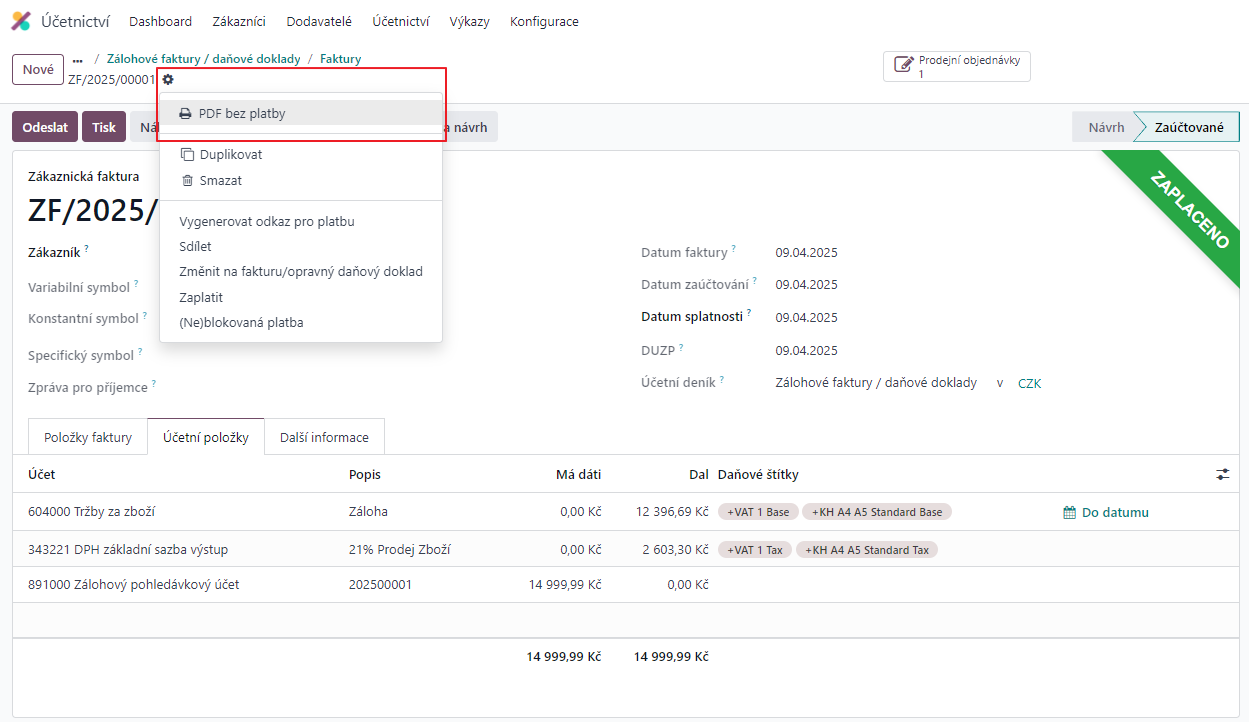Image resolution: width=1249 pixels, height=722 pixels.
Task: Click the printer icon for PDF bez platby
Action: (x=185, y=114)
